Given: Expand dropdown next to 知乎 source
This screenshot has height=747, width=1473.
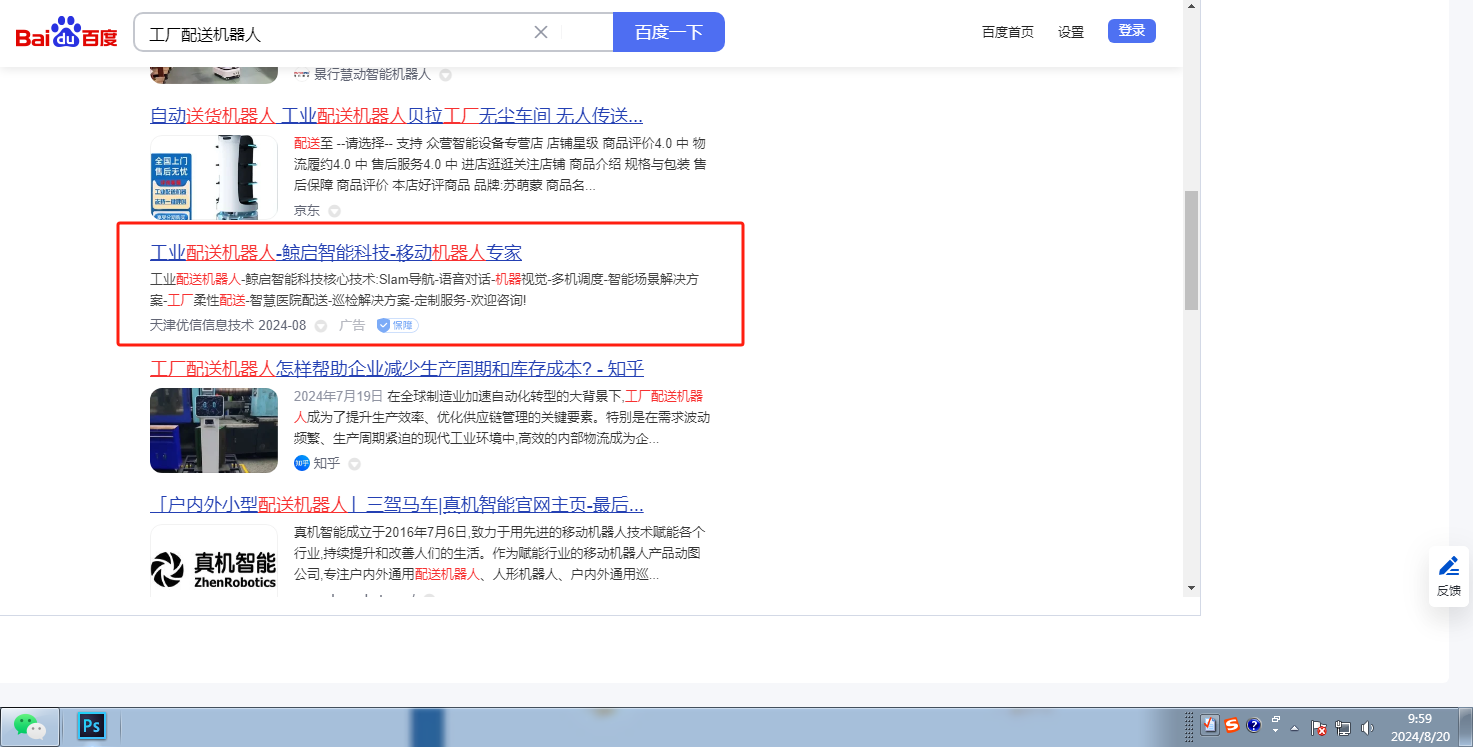Looking at the screenshot, I should 354,464.
